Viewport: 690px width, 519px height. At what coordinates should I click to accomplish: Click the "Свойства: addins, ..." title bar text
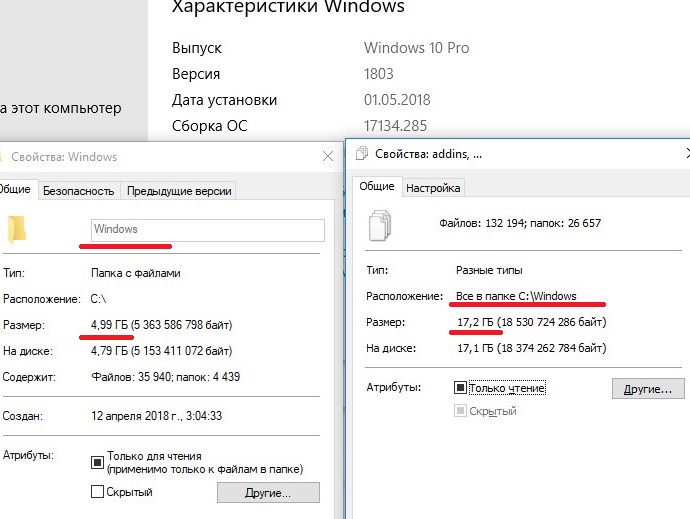429,154
